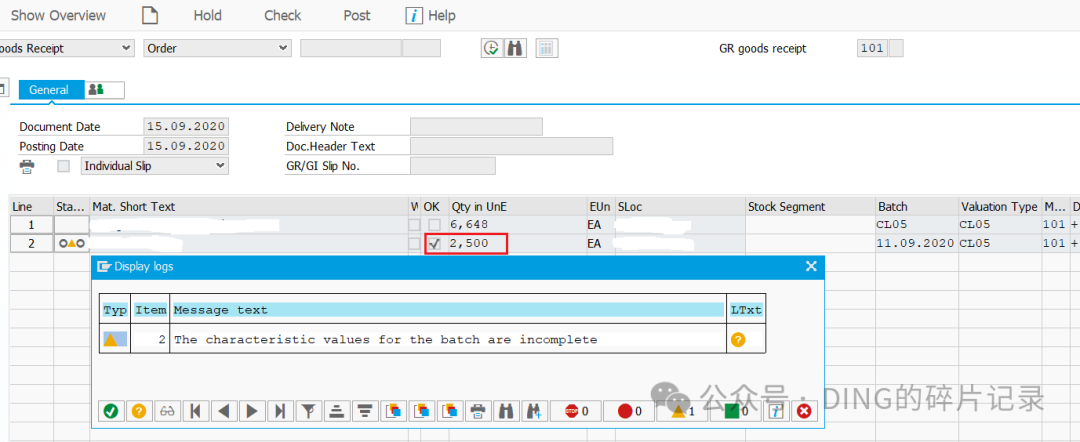Click the quantity cell showing 2,500
The height and width of the screenshot is (442, 1080).
click(517, 243)
